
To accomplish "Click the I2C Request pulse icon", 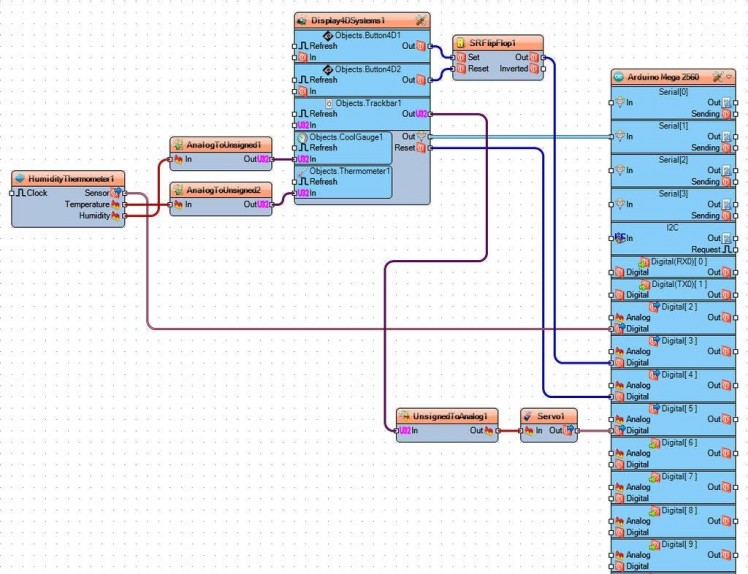I will 727,250.
